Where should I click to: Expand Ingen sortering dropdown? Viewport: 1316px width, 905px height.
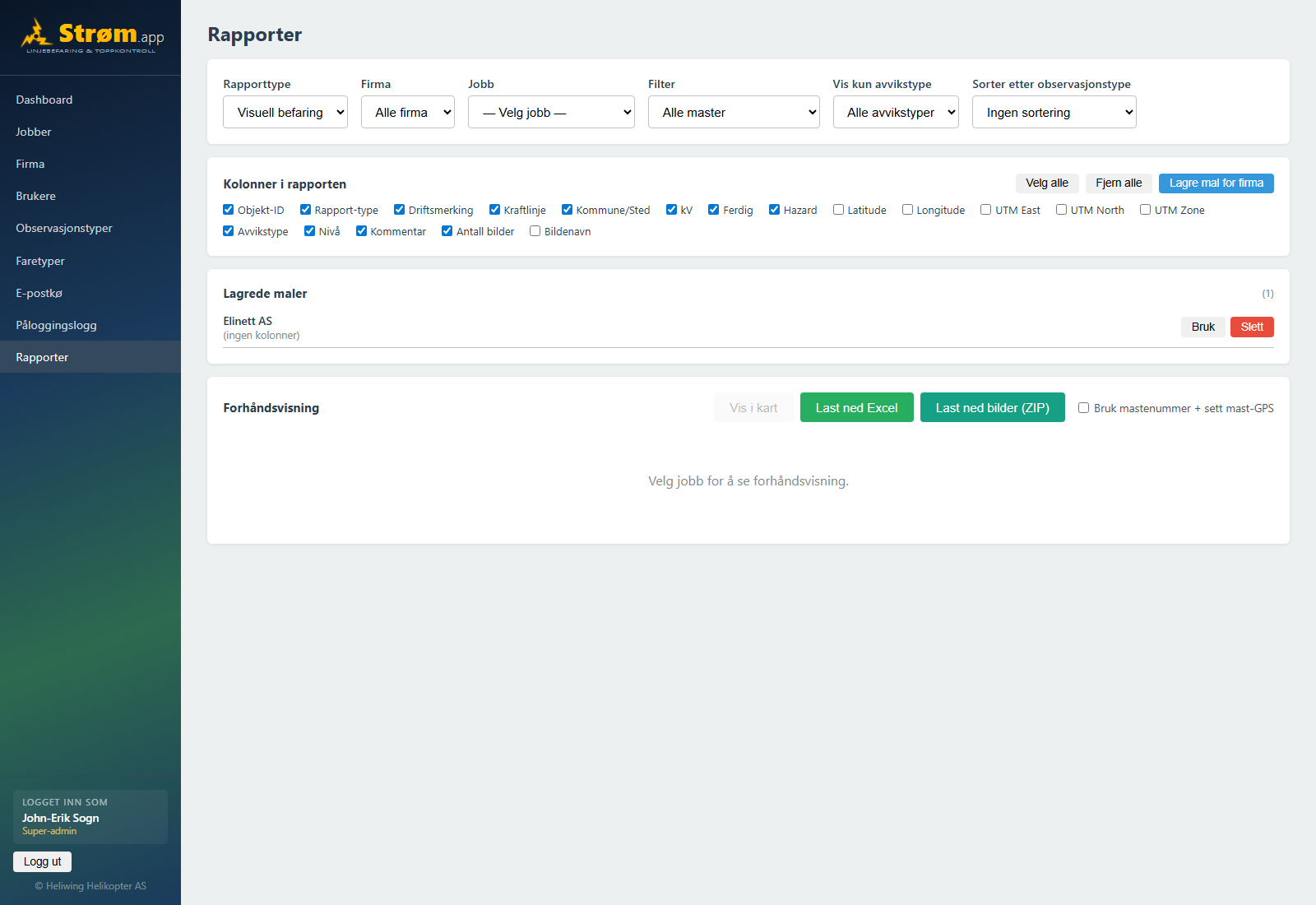[1054, 112]
